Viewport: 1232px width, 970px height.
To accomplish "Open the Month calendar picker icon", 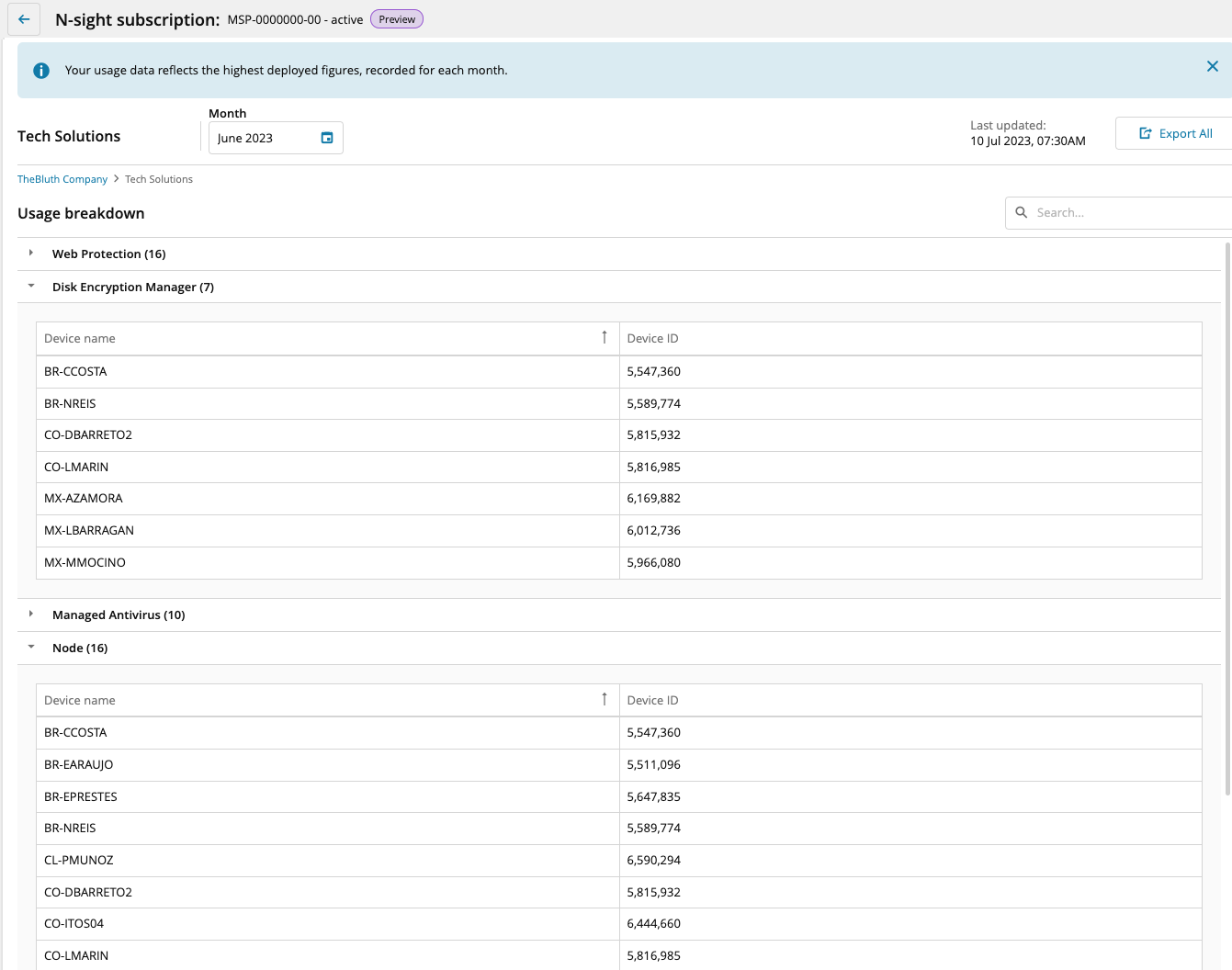I will [326, 138].
